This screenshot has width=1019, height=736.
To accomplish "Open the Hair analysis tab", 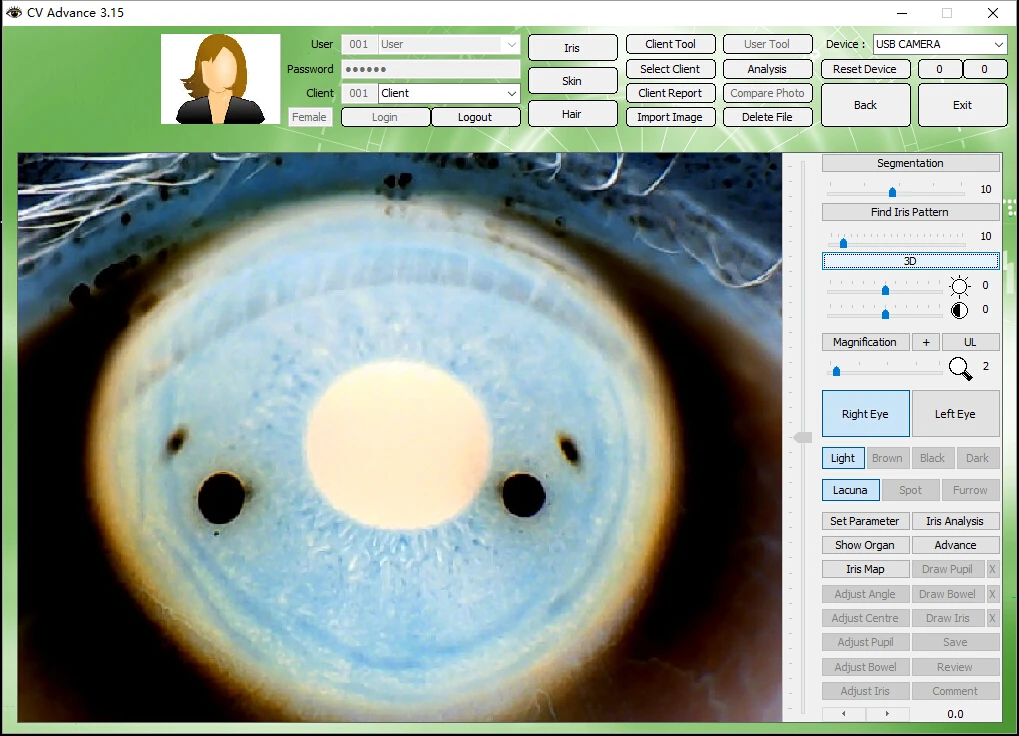I will 572,113.
